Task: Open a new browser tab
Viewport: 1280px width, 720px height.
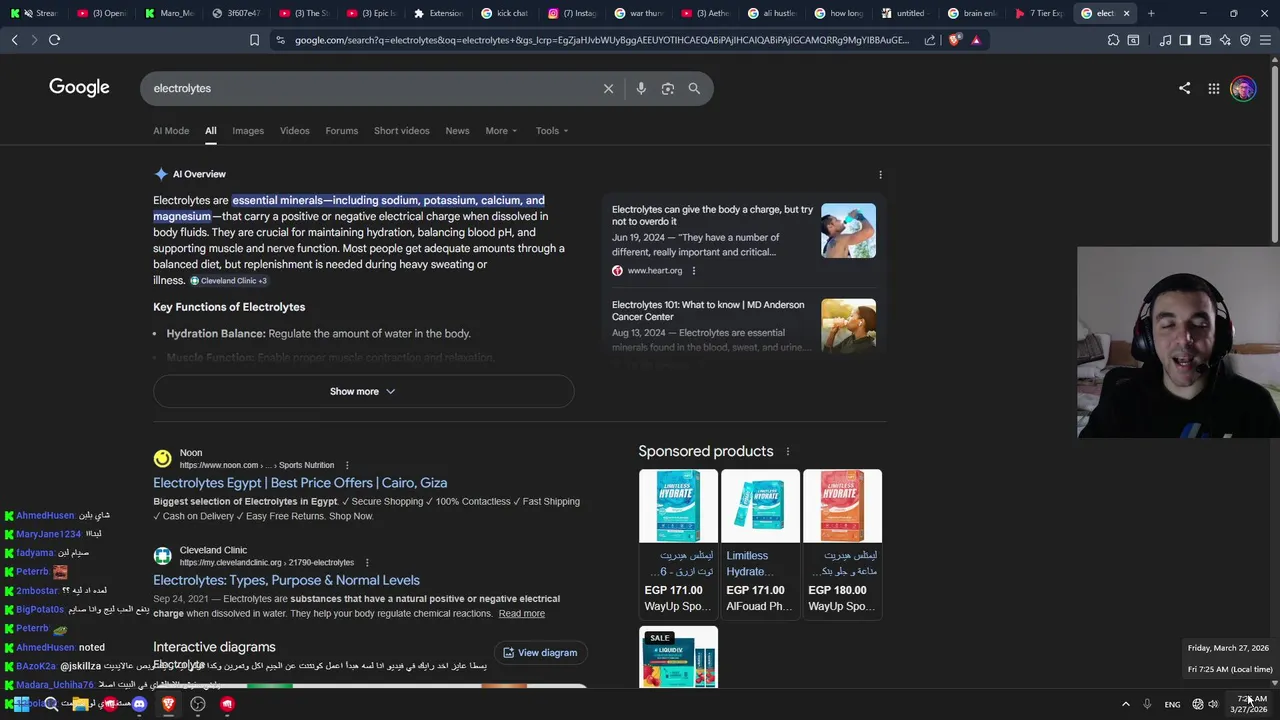Action: click(1151, 13)
